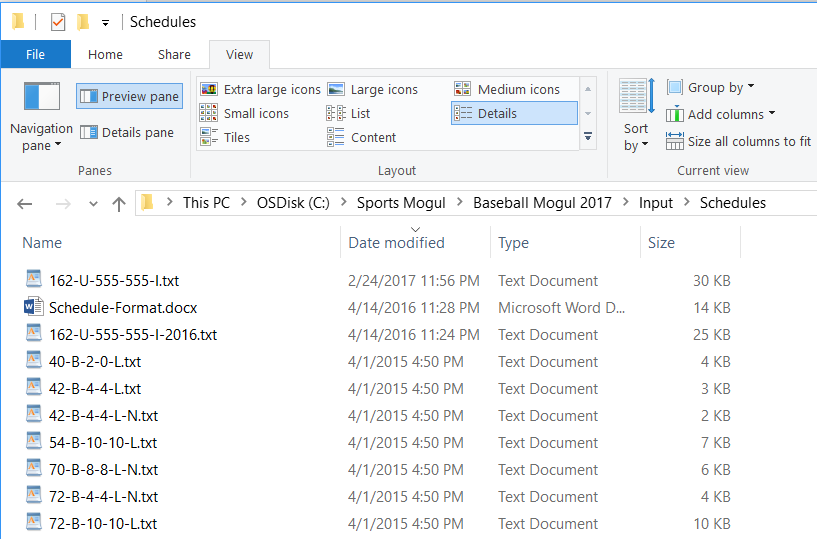Image resolution: width=817 pixels, height=539 pixels.
Task: Select file 70-B-8-8-L-N.txt
Action: [103, 470]
